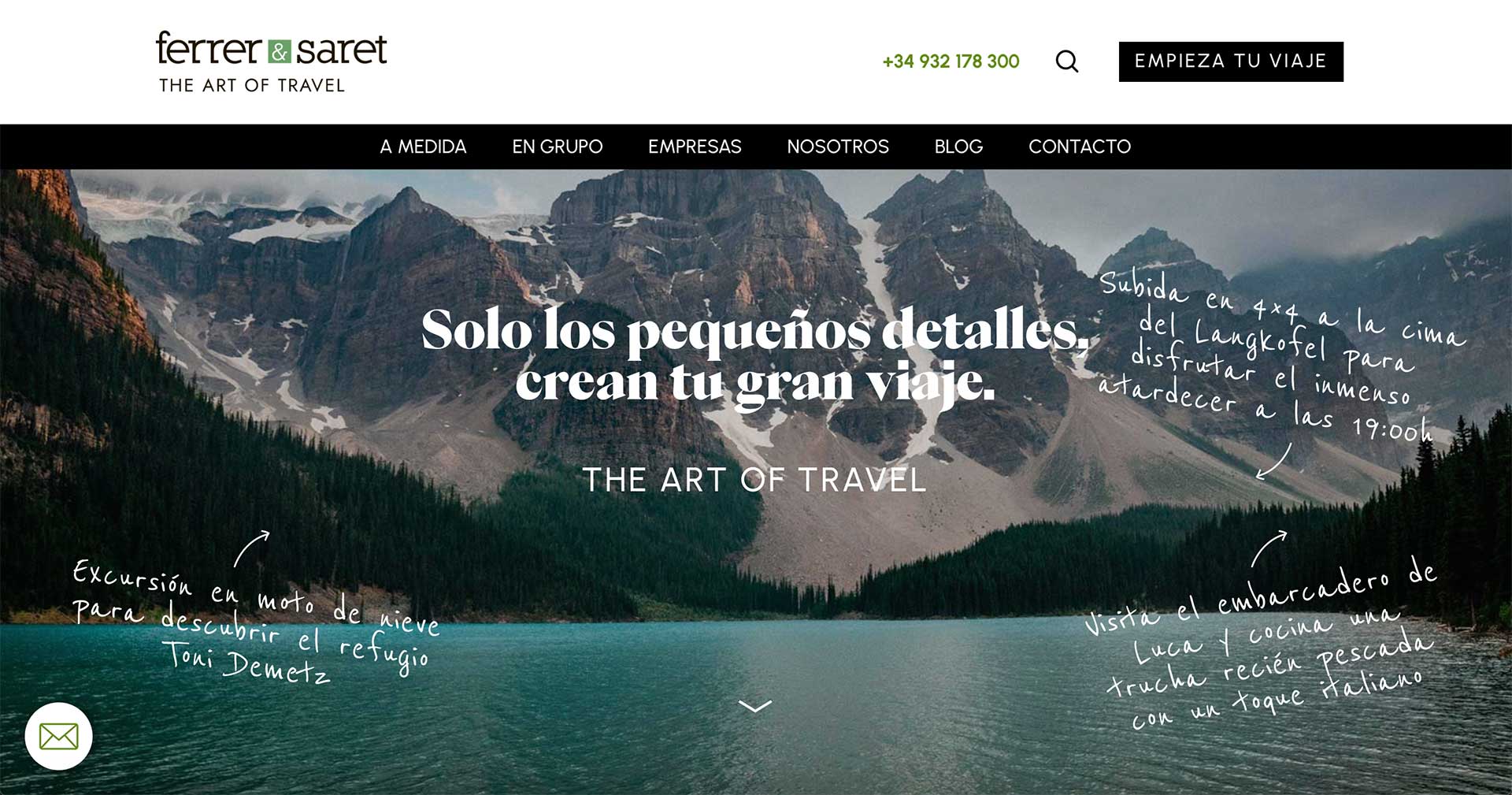Open the A MEDIDA menu item
Viewport: 1512px width, 795px height.
[423, 147]
